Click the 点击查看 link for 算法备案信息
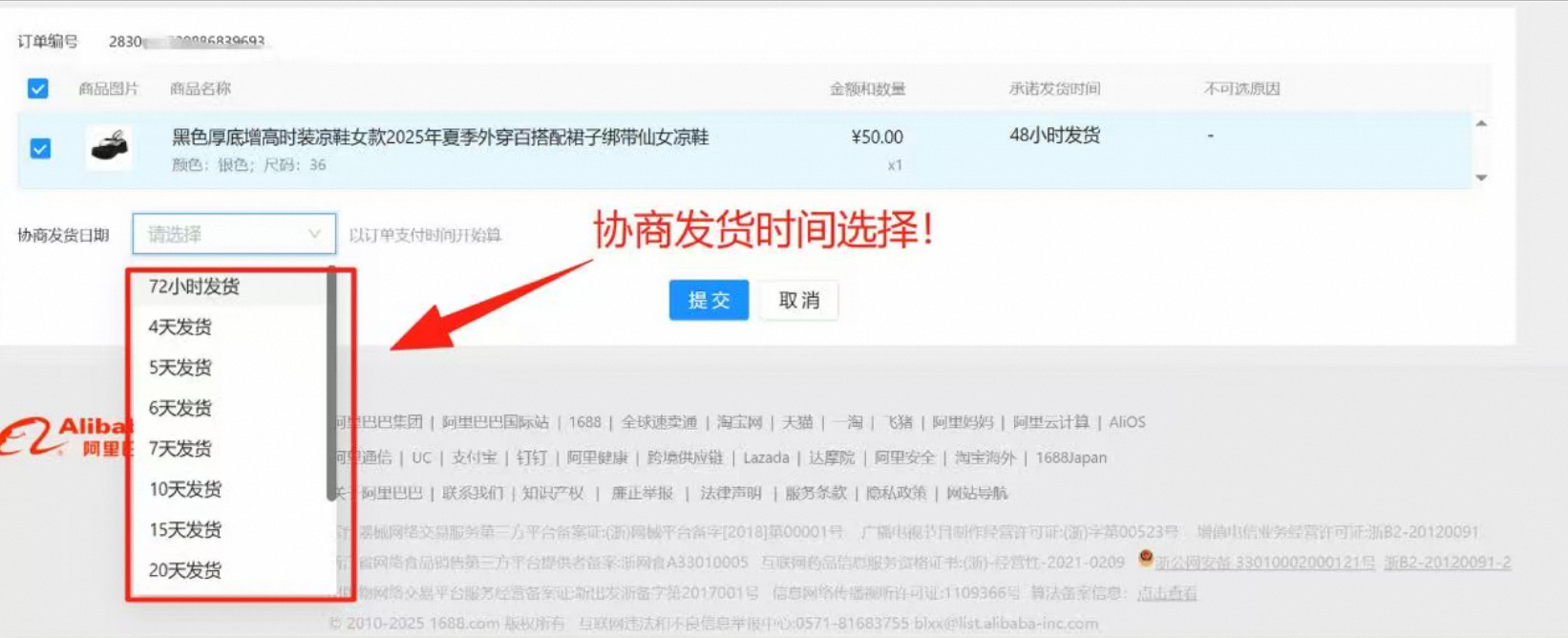 click(x=1166, y=593)
